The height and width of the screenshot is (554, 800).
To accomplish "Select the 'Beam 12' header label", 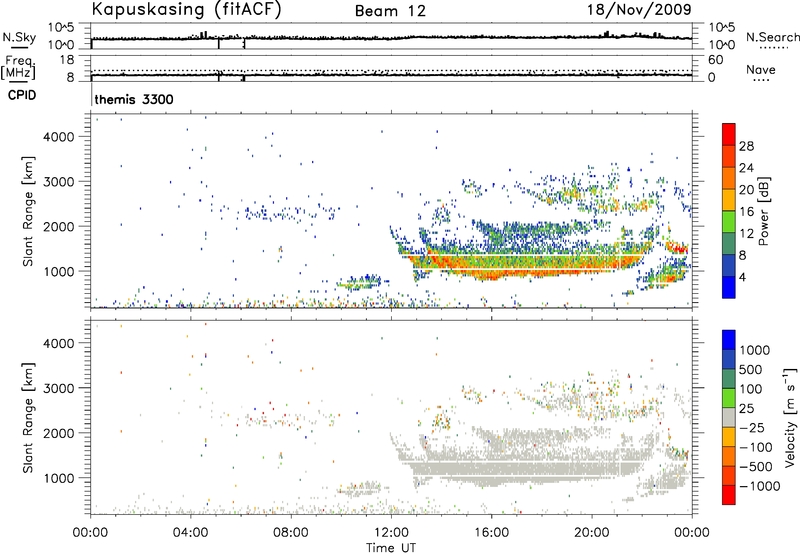I will coord(390,11).
